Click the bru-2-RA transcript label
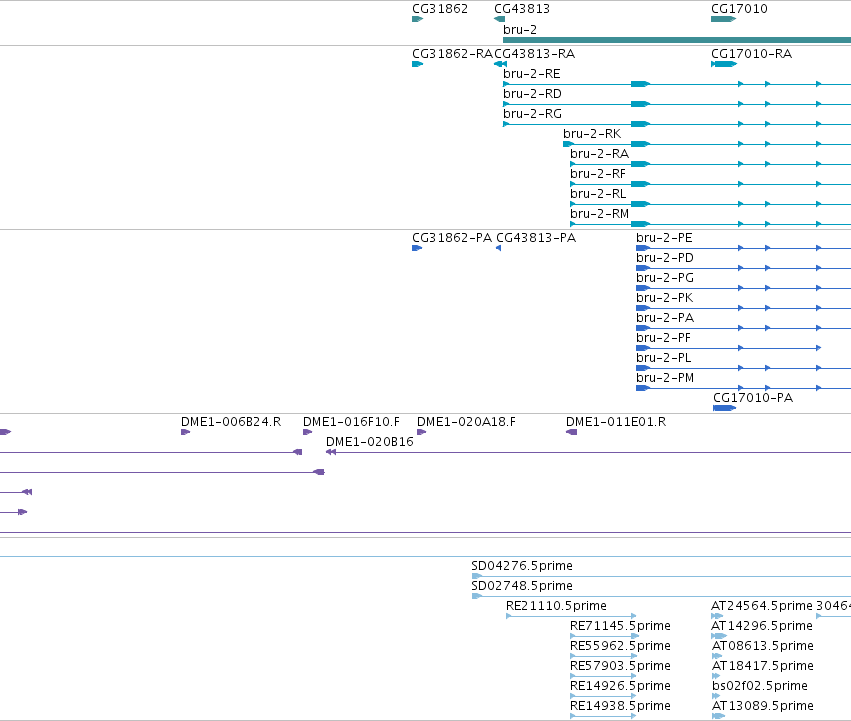The image size is (851, 721). [599, 154]
